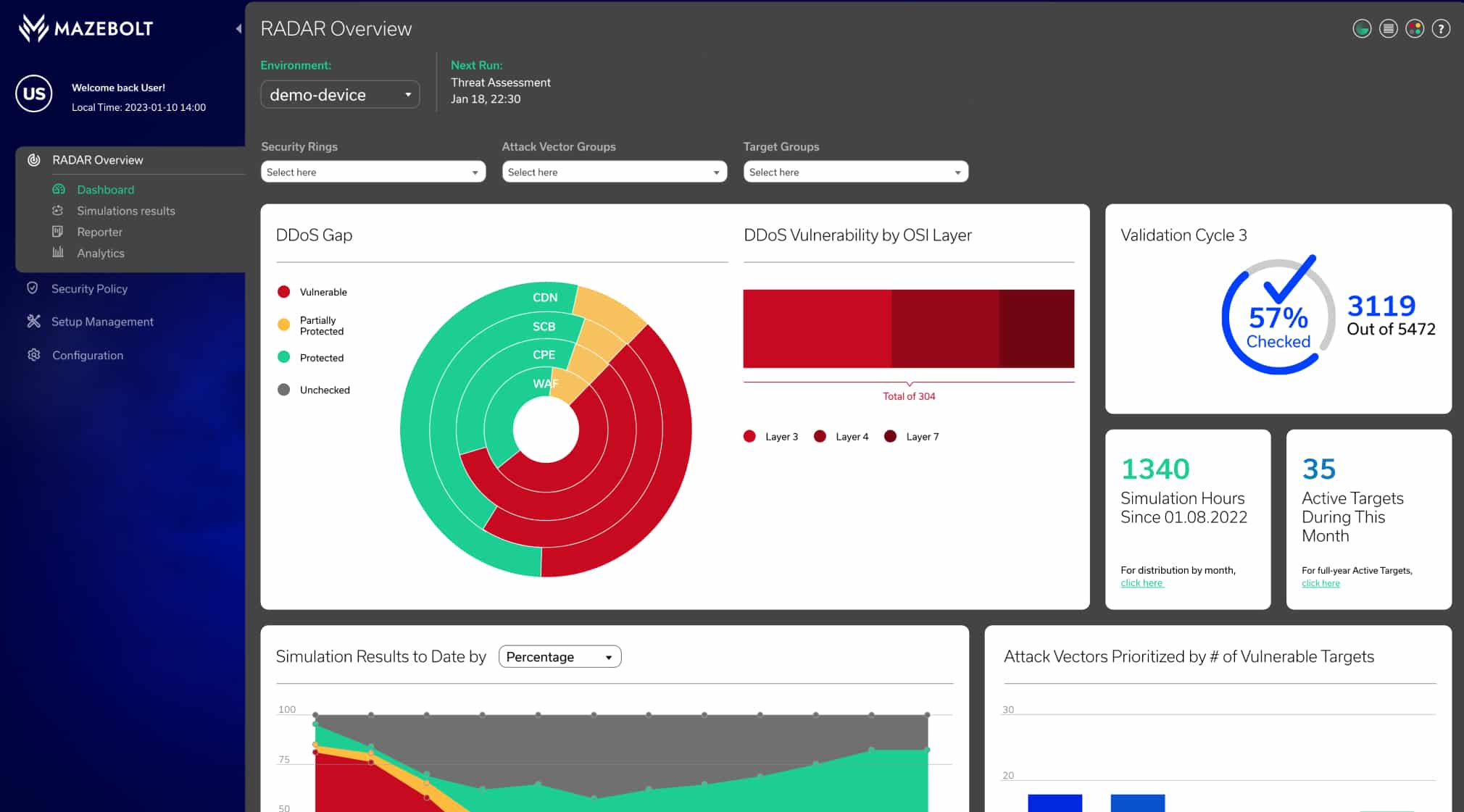Toggle the Layer 7 legend item
Screen dimensions: 1464x812
[912, 436]
